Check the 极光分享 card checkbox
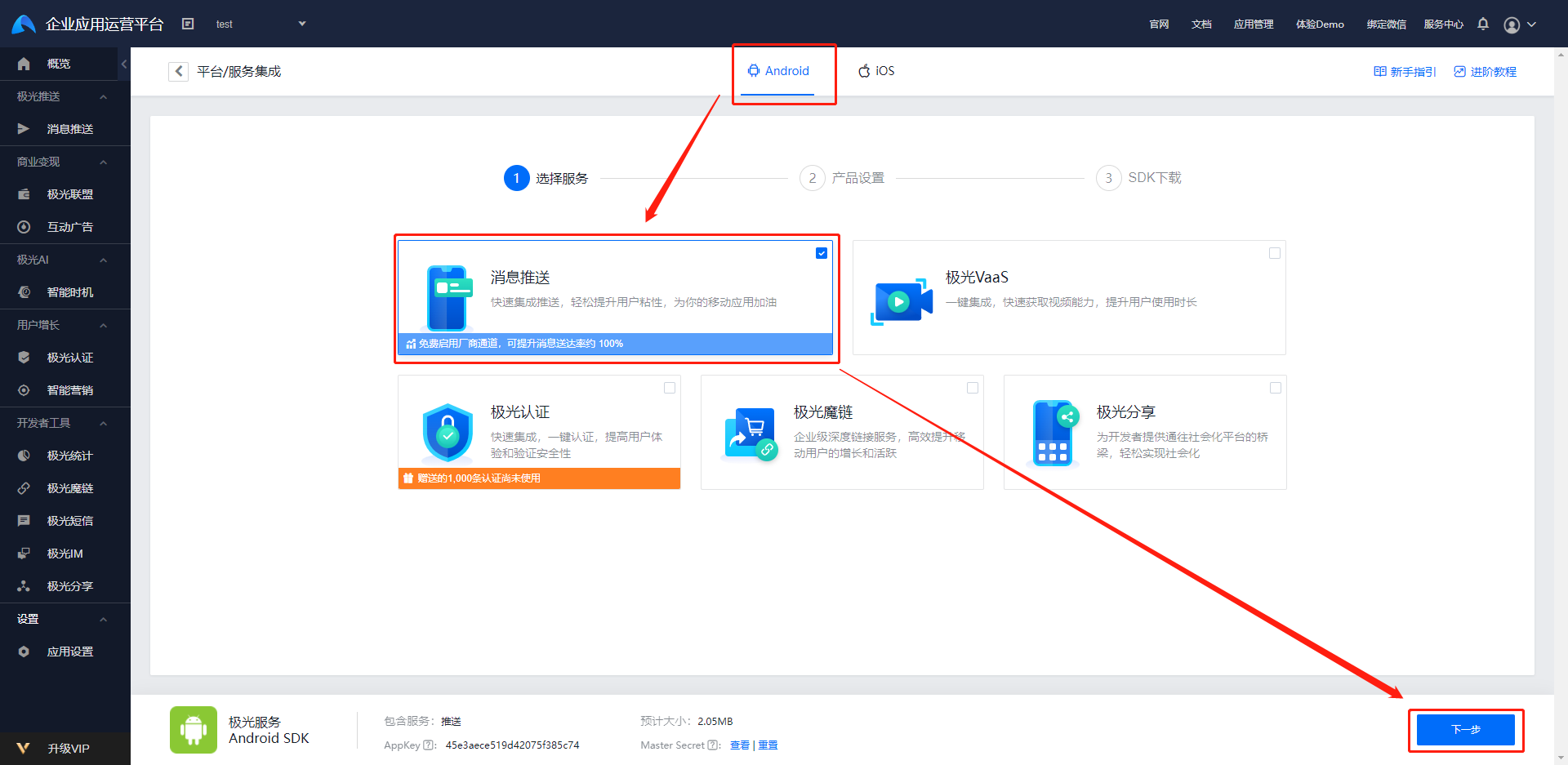1568x765 pixels. (1276, 388)
